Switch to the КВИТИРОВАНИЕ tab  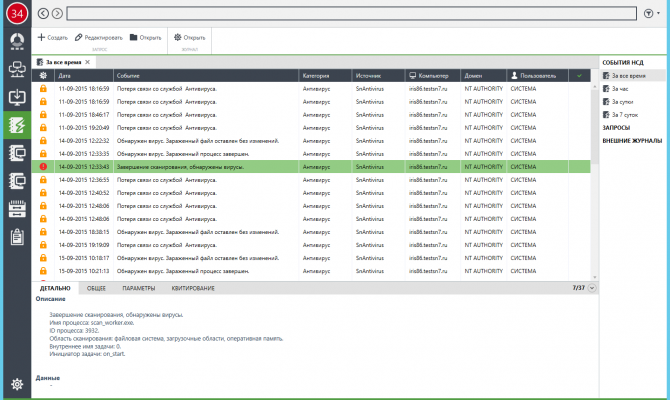point(193,288)
